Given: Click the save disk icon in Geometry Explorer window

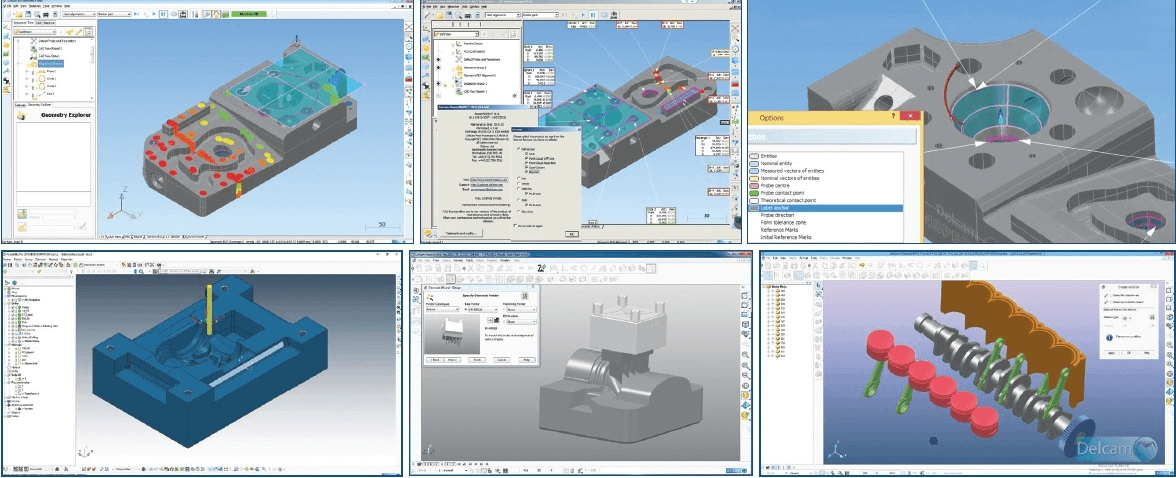Looking at the screenshot, I should 28,14.
